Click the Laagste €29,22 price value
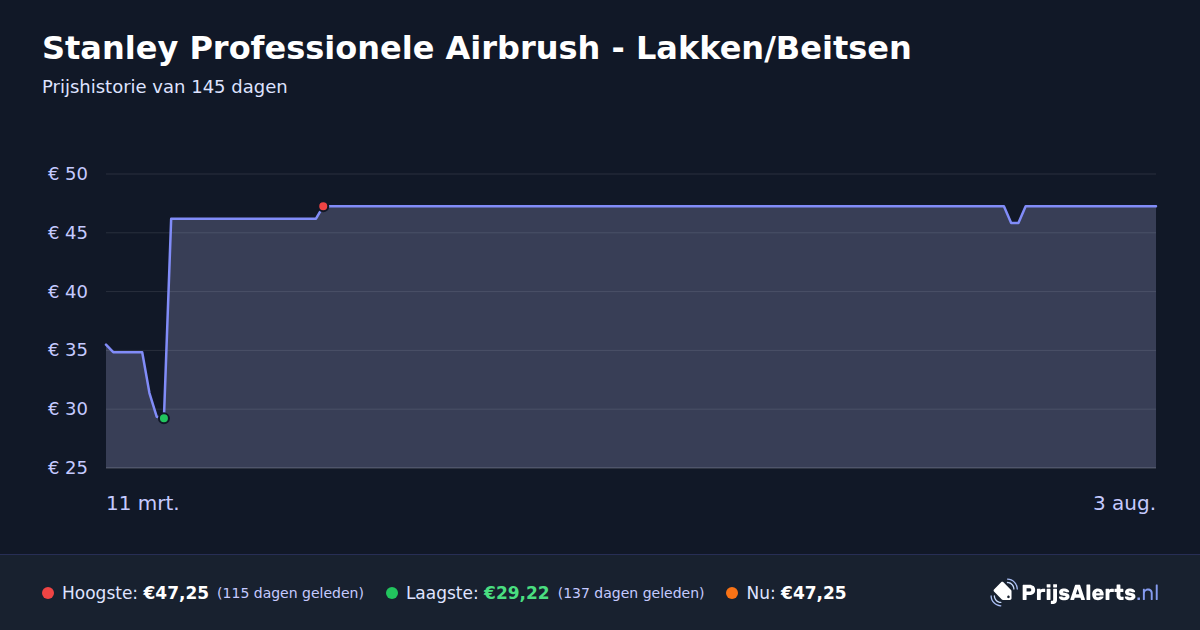The image size is (1200, 630). (516, 593)
